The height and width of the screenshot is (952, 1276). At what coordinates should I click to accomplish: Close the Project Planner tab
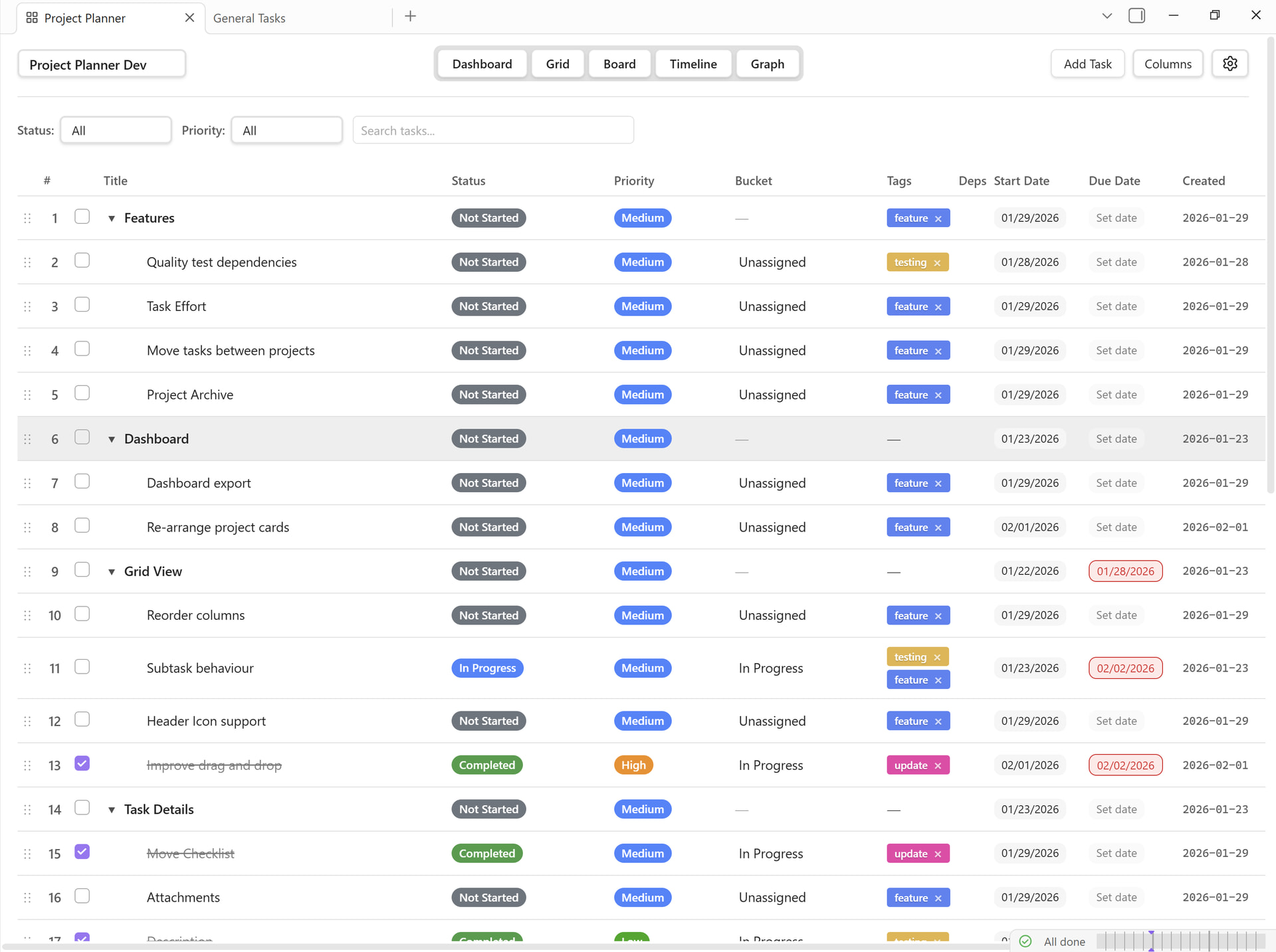pyautogui.click(x=189, y=18)
